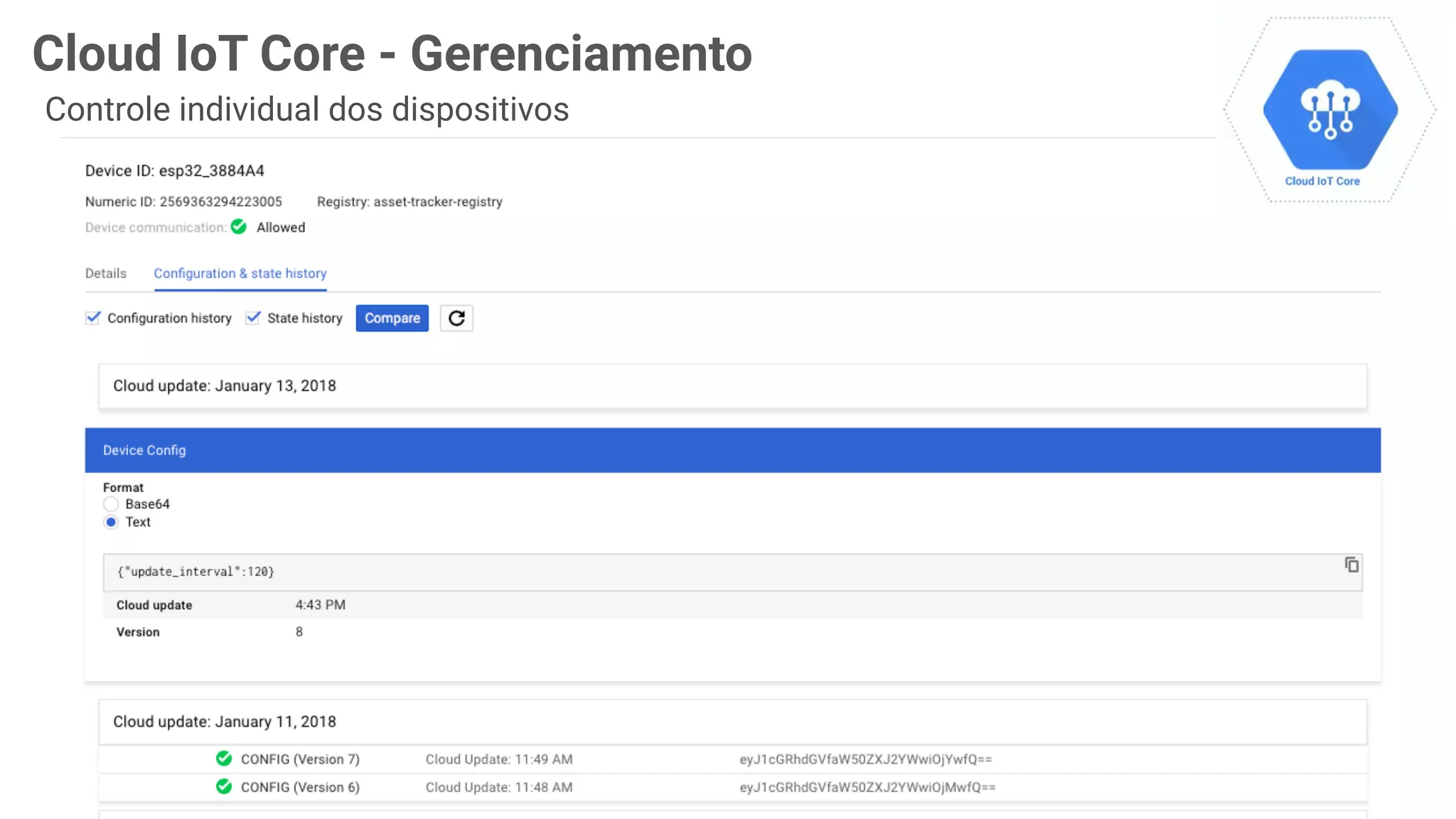Click Cloud update 4:43 PM value
Image resolution: width=1456 pixels, height=819 pixels.
321,605
